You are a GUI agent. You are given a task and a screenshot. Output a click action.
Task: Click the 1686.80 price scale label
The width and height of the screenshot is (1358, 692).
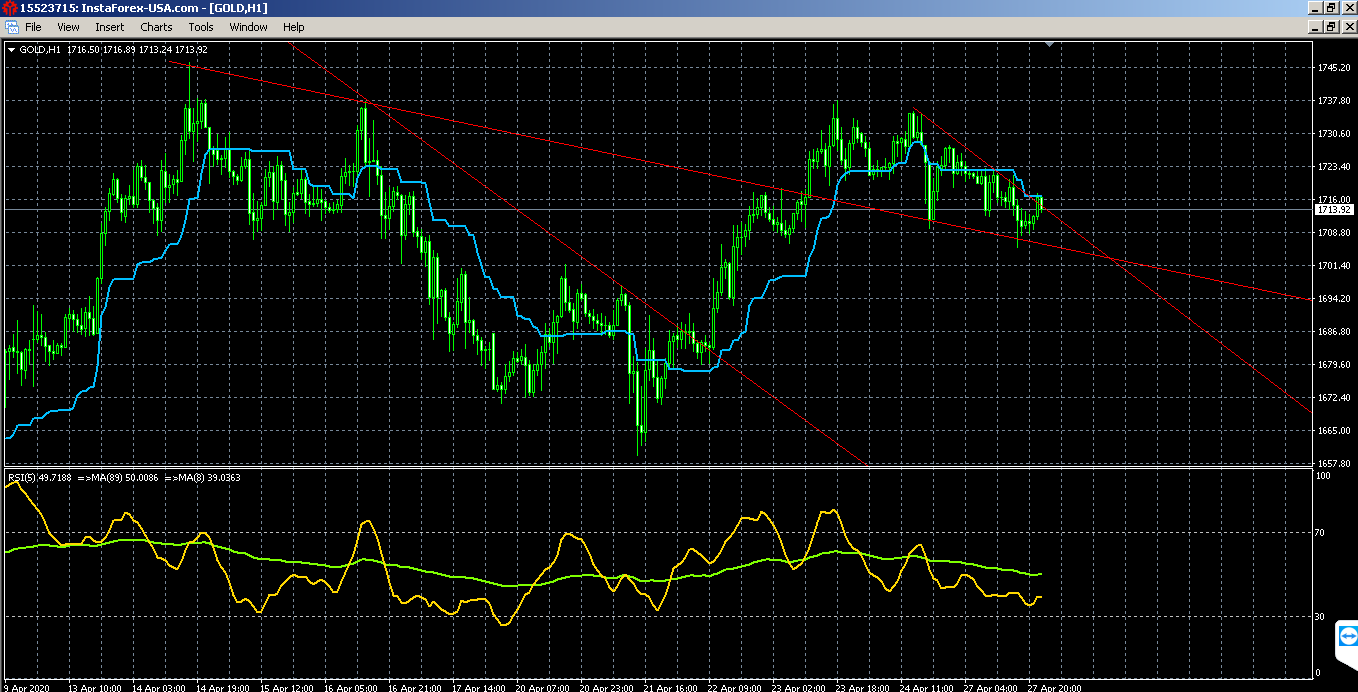(1334, 332)
